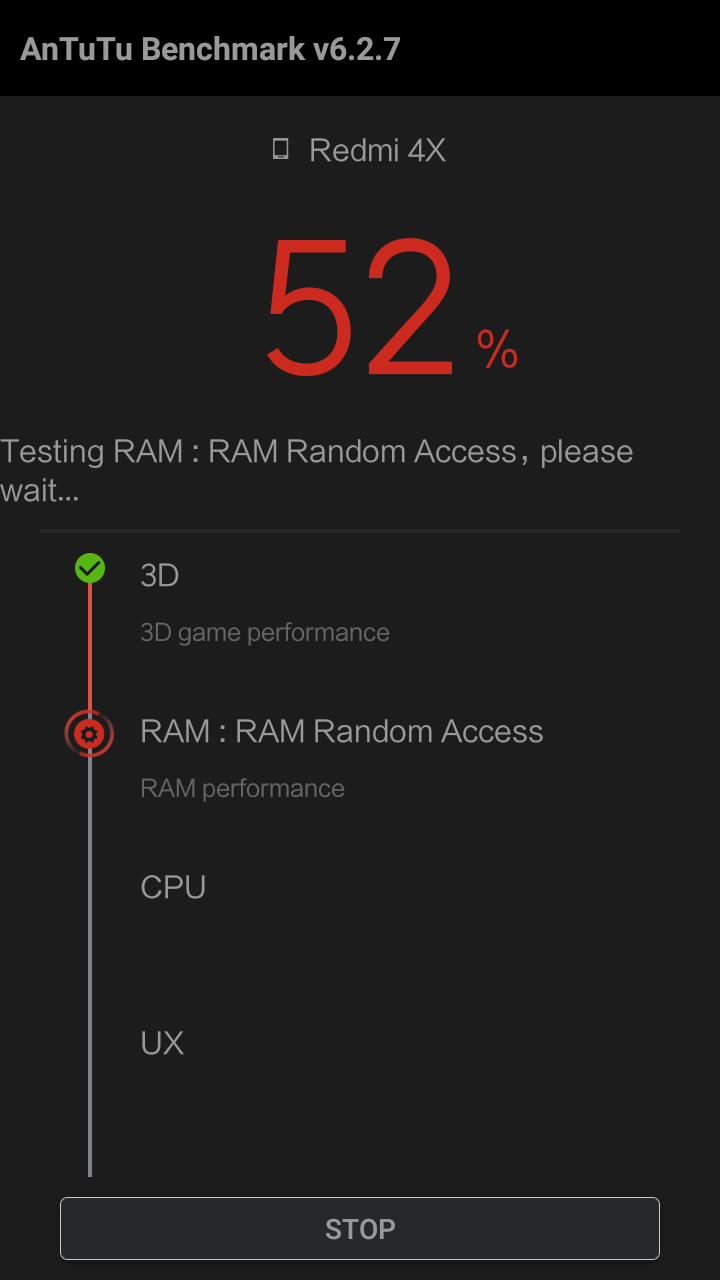Click the large red 52 progress number
The height and width of the screenshot is (1280, 720).
coord(360,308)
